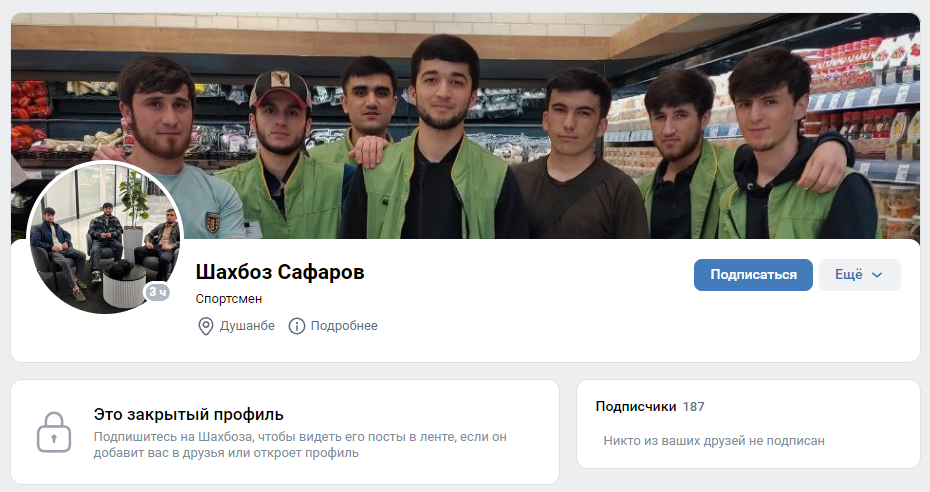Click the subscriber count 187

tap(693, 407)
